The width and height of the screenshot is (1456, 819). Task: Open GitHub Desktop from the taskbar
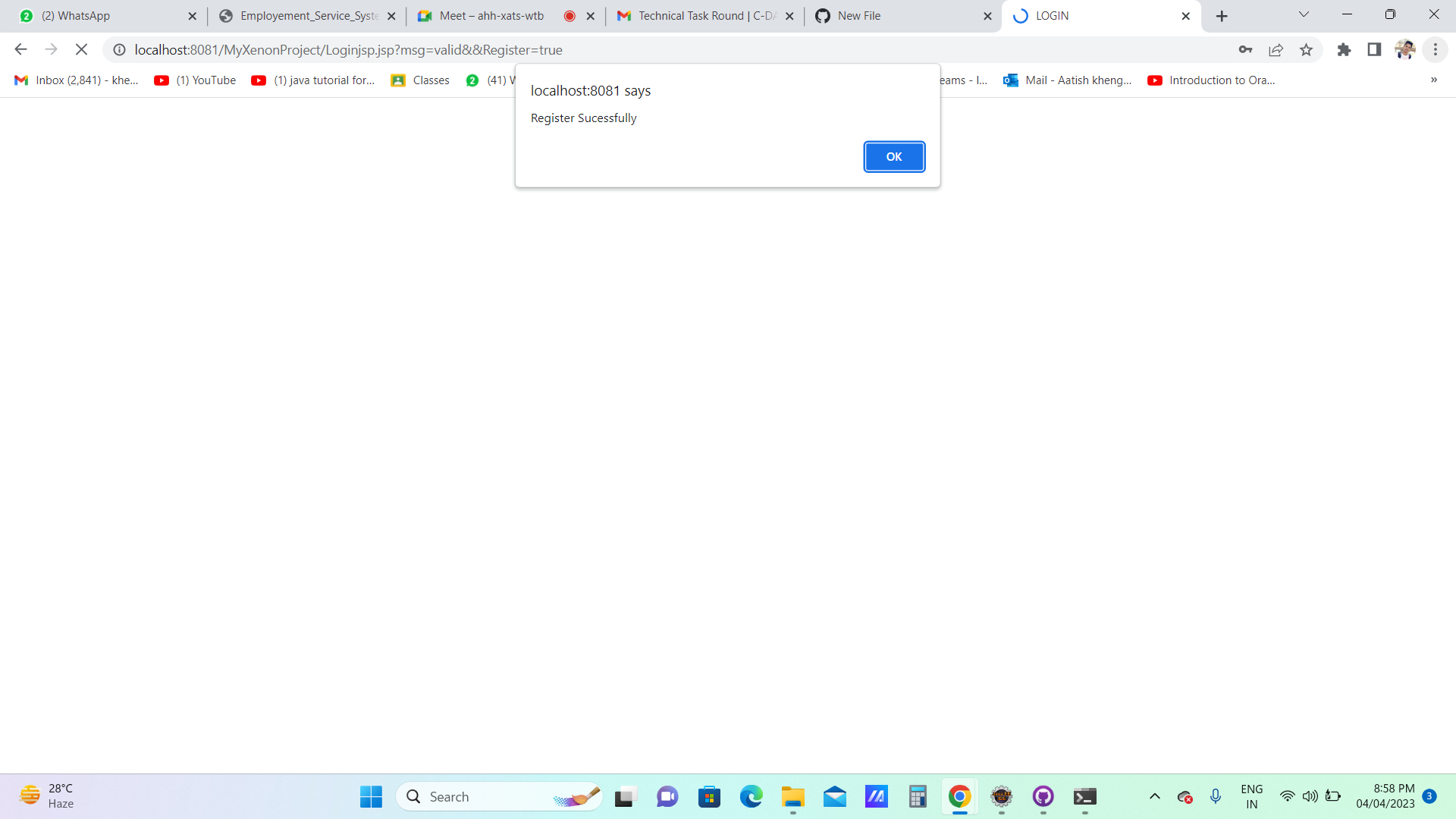click(1043, 796)
